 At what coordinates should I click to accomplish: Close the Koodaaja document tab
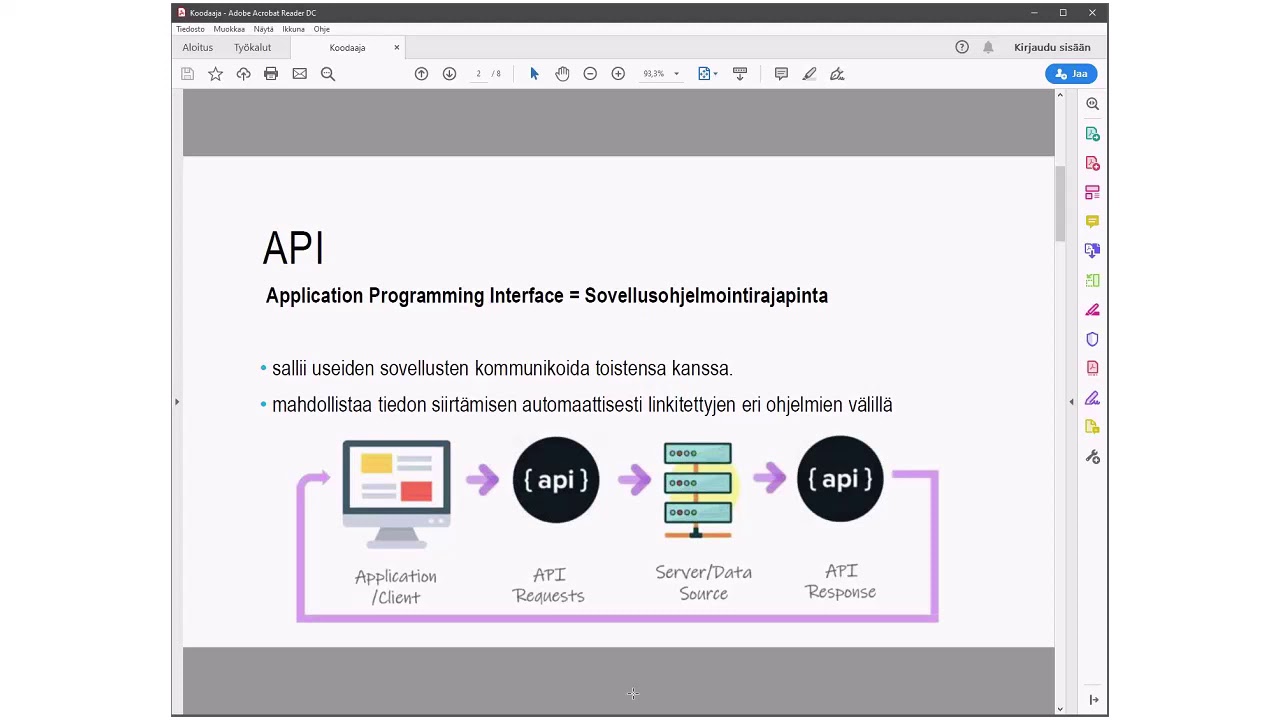coord(397,47)
